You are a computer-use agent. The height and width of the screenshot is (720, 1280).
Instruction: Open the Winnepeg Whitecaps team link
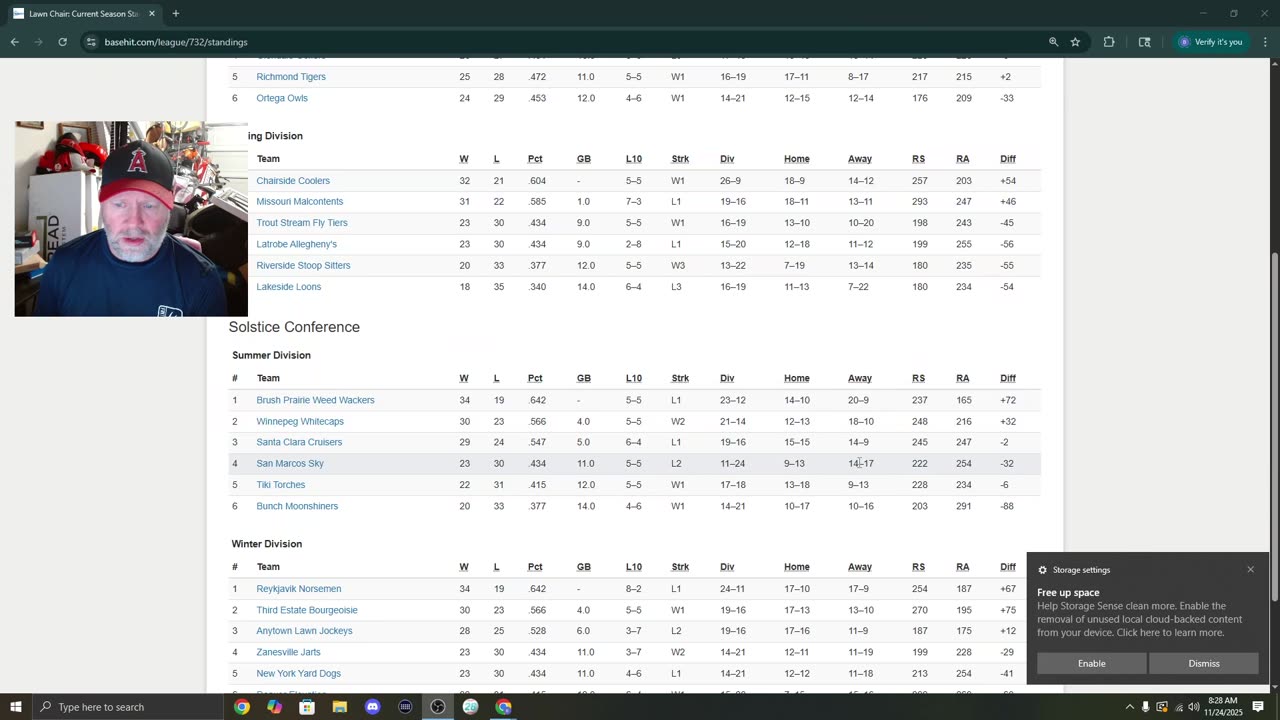300,421
